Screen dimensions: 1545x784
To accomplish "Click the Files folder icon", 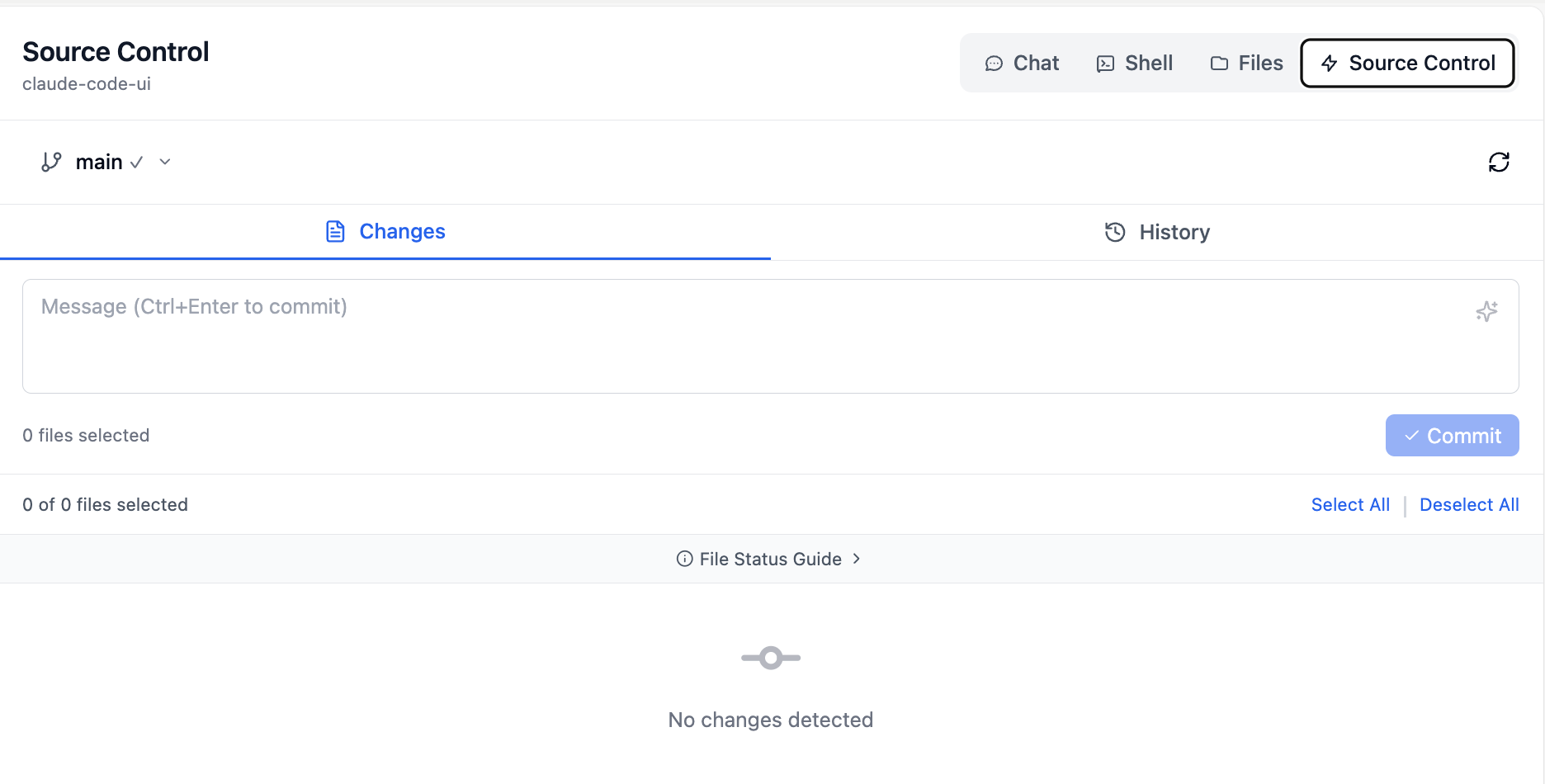I will (1219, 64).
